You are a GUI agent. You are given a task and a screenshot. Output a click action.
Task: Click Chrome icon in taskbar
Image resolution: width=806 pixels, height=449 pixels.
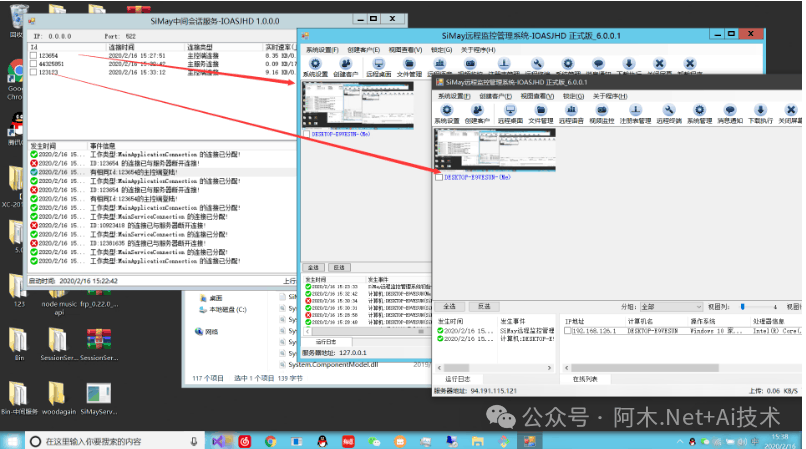pos(270,441)
